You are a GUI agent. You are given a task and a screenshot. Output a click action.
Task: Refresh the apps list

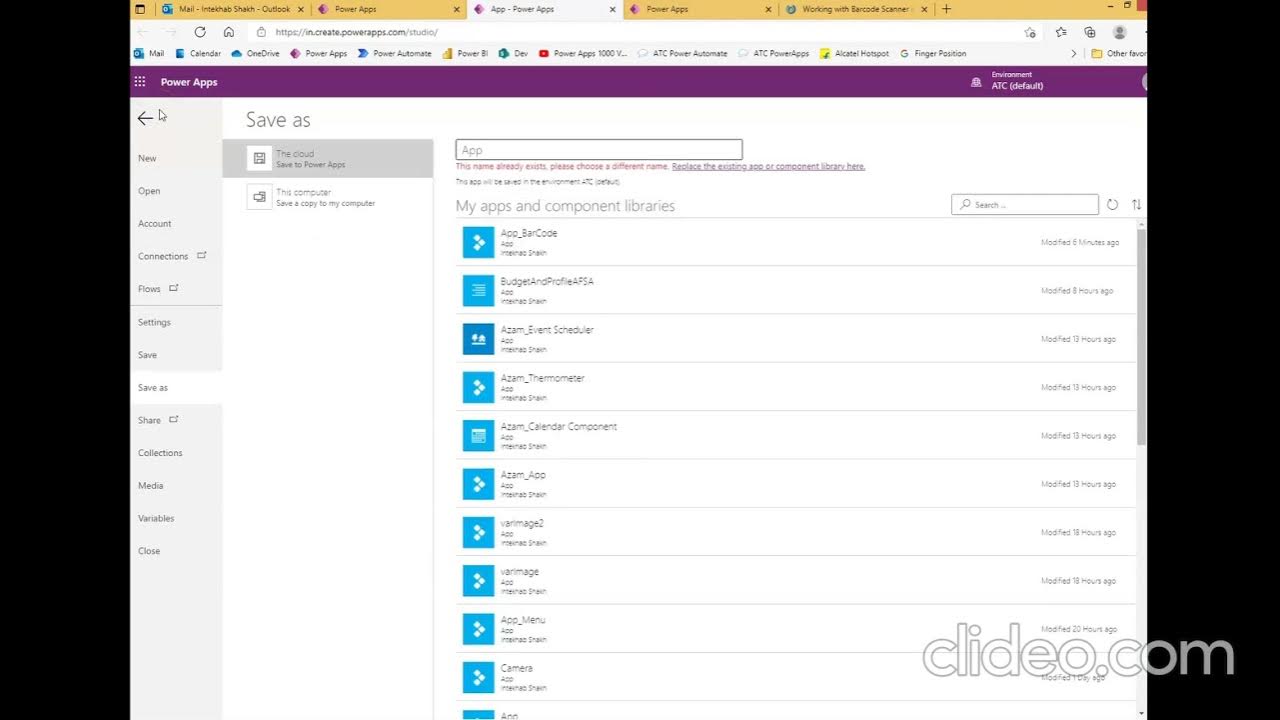click(x=1112, y=204)
